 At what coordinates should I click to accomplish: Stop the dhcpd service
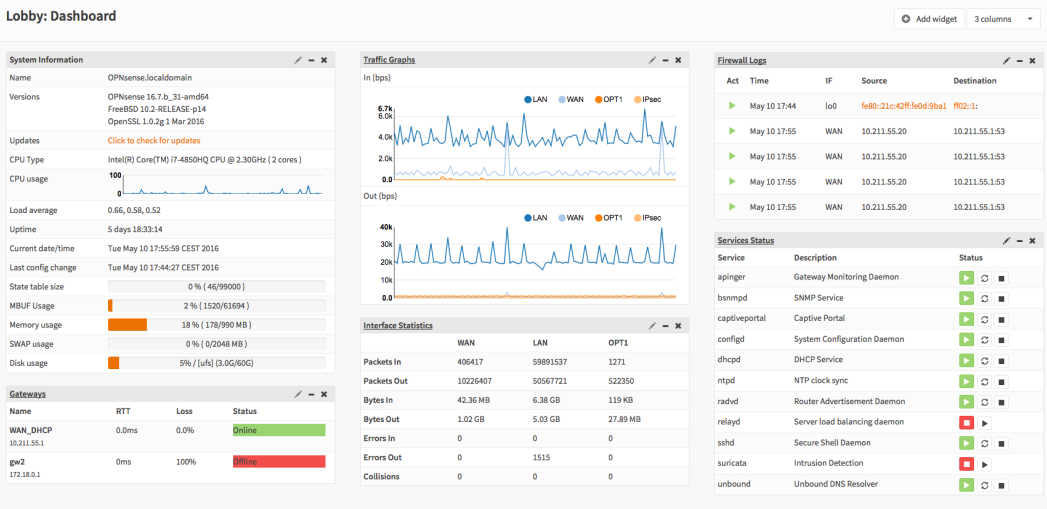(x=1001, y=360)
